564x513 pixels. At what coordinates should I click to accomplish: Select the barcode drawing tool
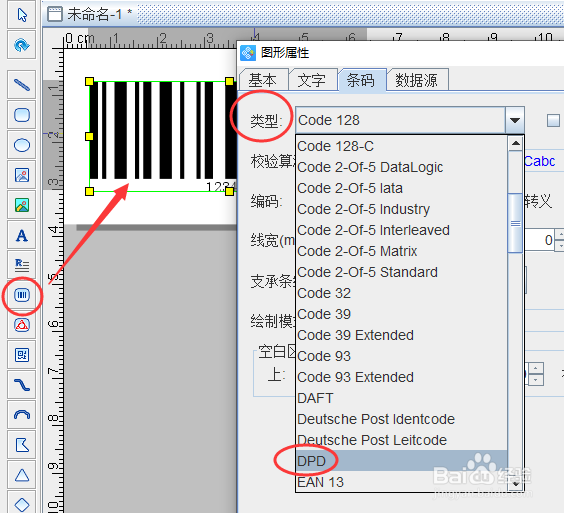22,295
